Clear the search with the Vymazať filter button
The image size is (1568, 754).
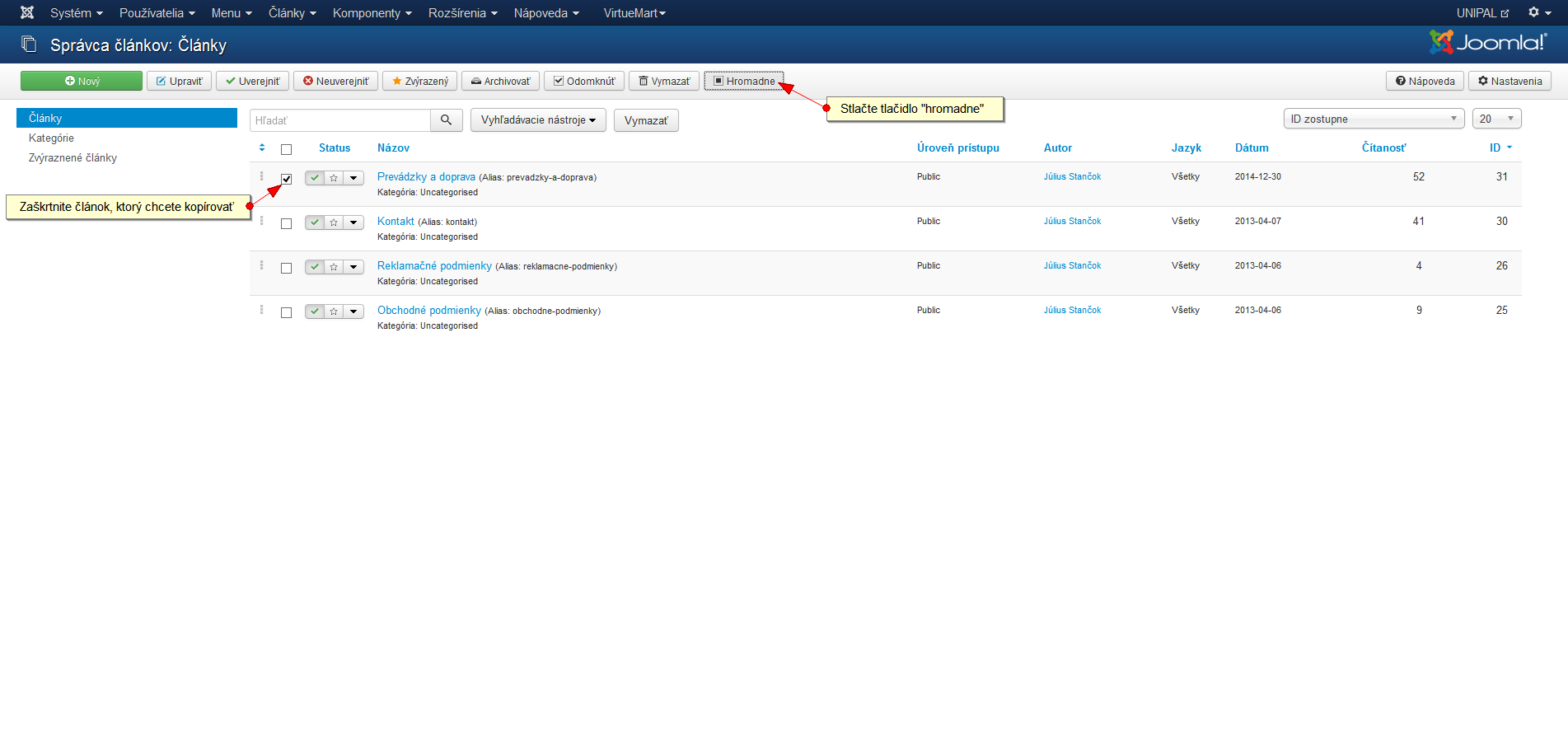pos(646,120)
